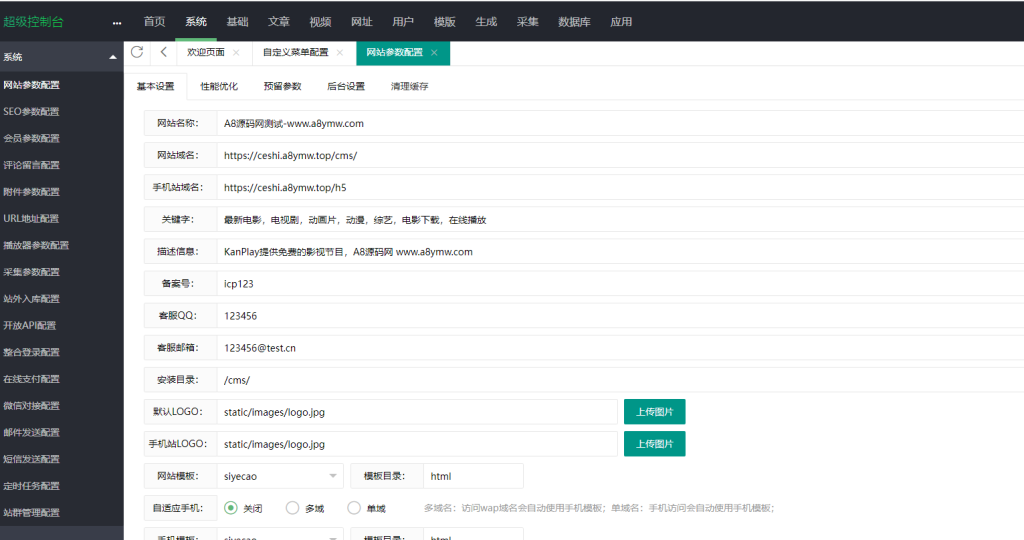Close the 自定义菜单配置 tab
Viewport: 1024px width, 540px height.
point(340,53)
